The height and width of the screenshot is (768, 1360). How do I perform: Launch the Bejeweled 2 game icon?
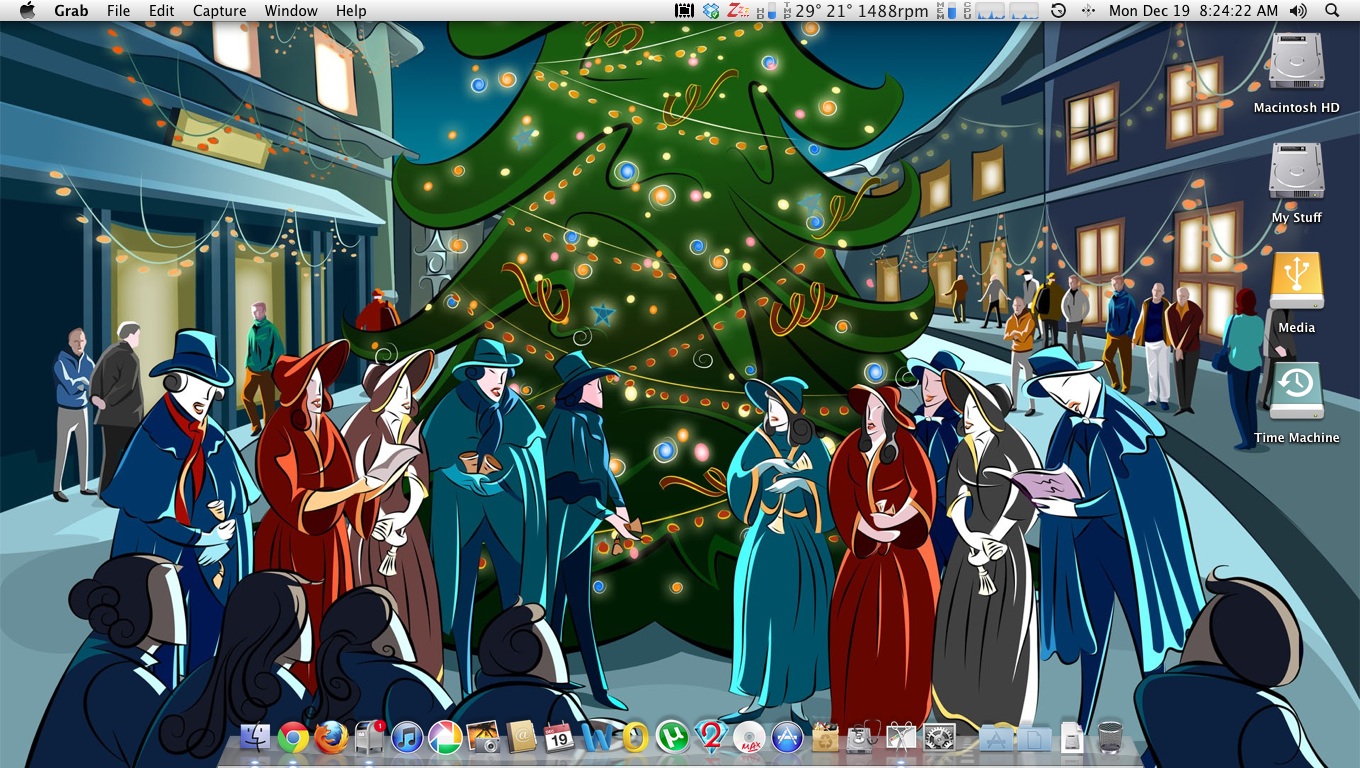[x=711, y=738]
